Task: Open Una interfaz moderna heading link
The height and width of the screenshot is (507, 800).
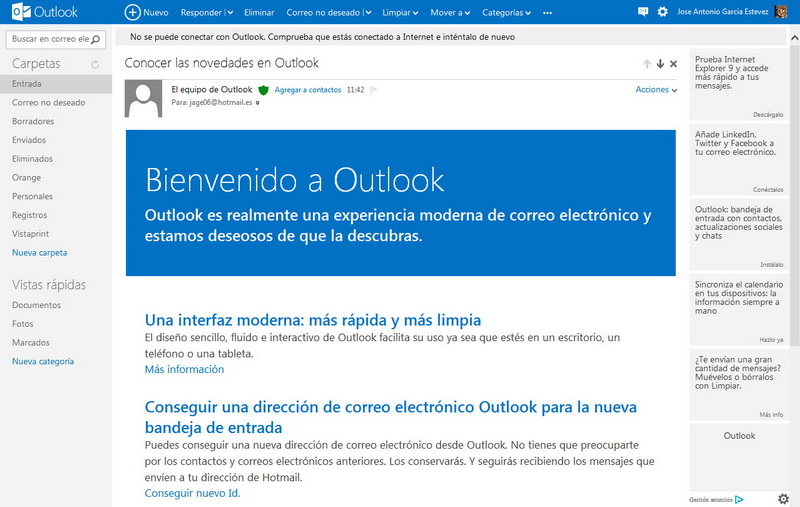Action: click(313, 320)
